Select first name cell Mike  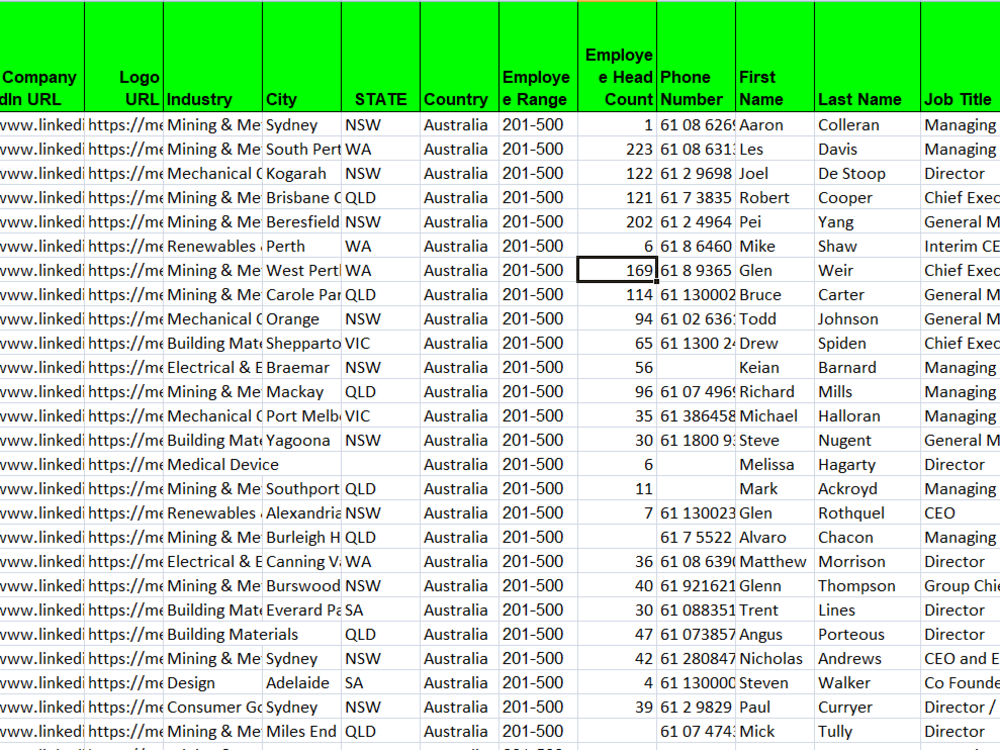775,246
